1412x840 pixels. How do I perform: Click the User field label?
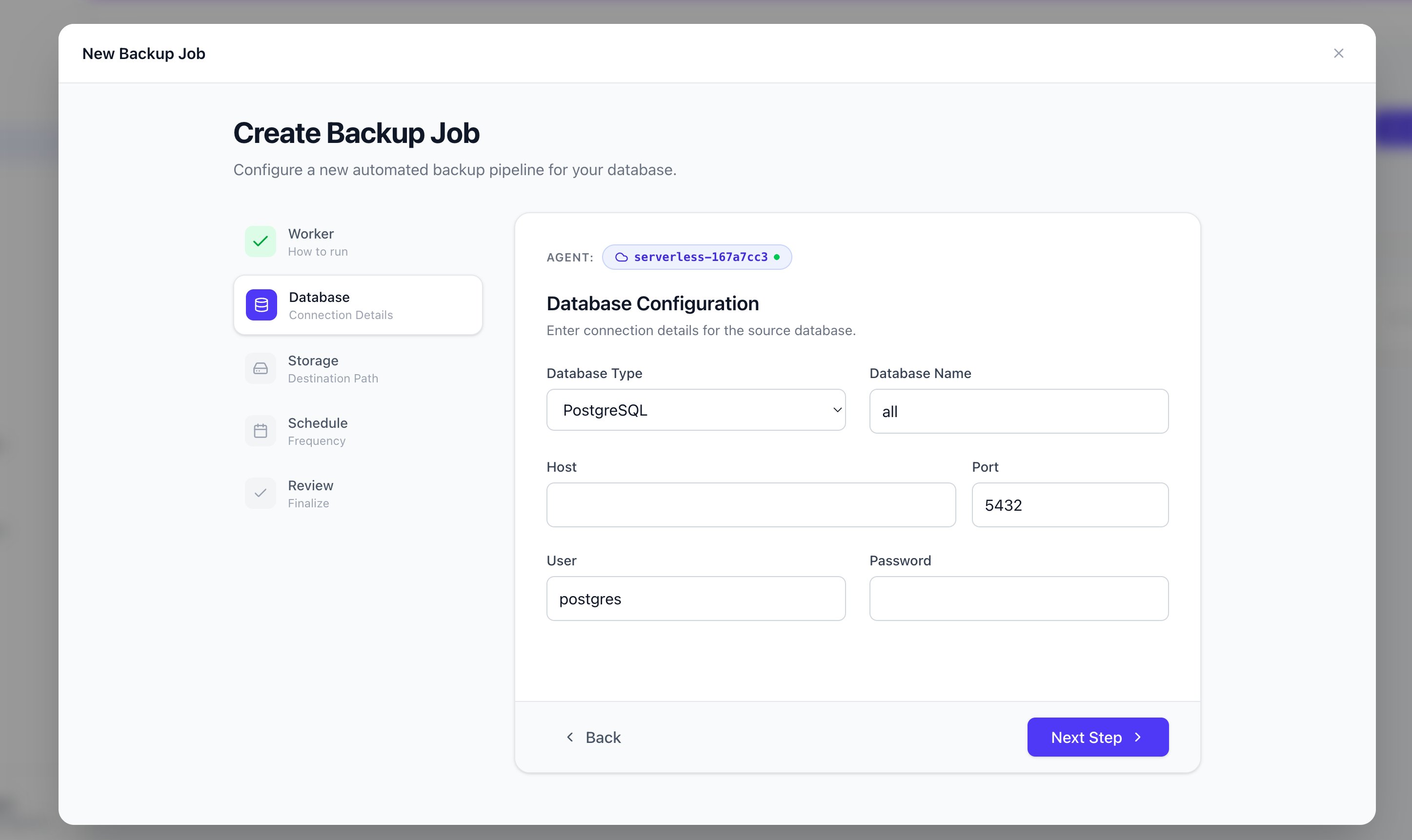[561, 560]
